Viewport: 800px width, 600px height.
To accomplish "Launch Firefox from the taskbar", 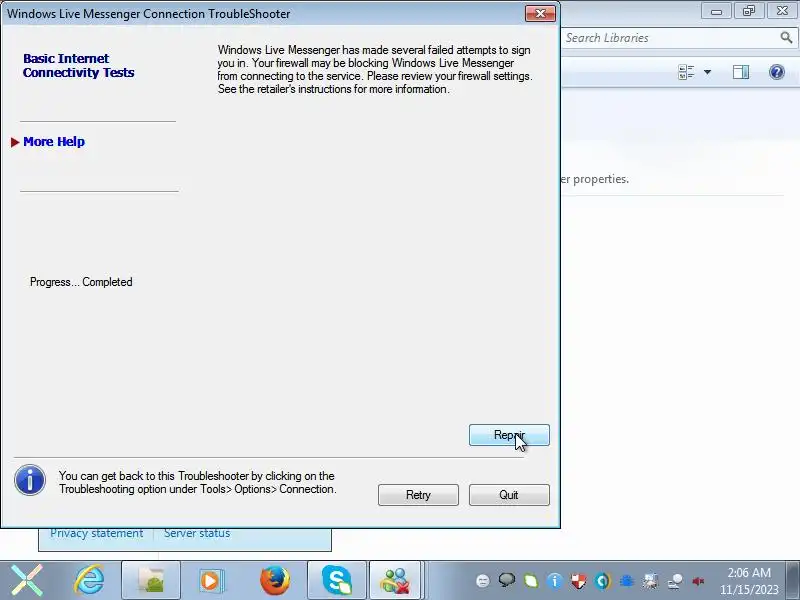I will point(275,580).
